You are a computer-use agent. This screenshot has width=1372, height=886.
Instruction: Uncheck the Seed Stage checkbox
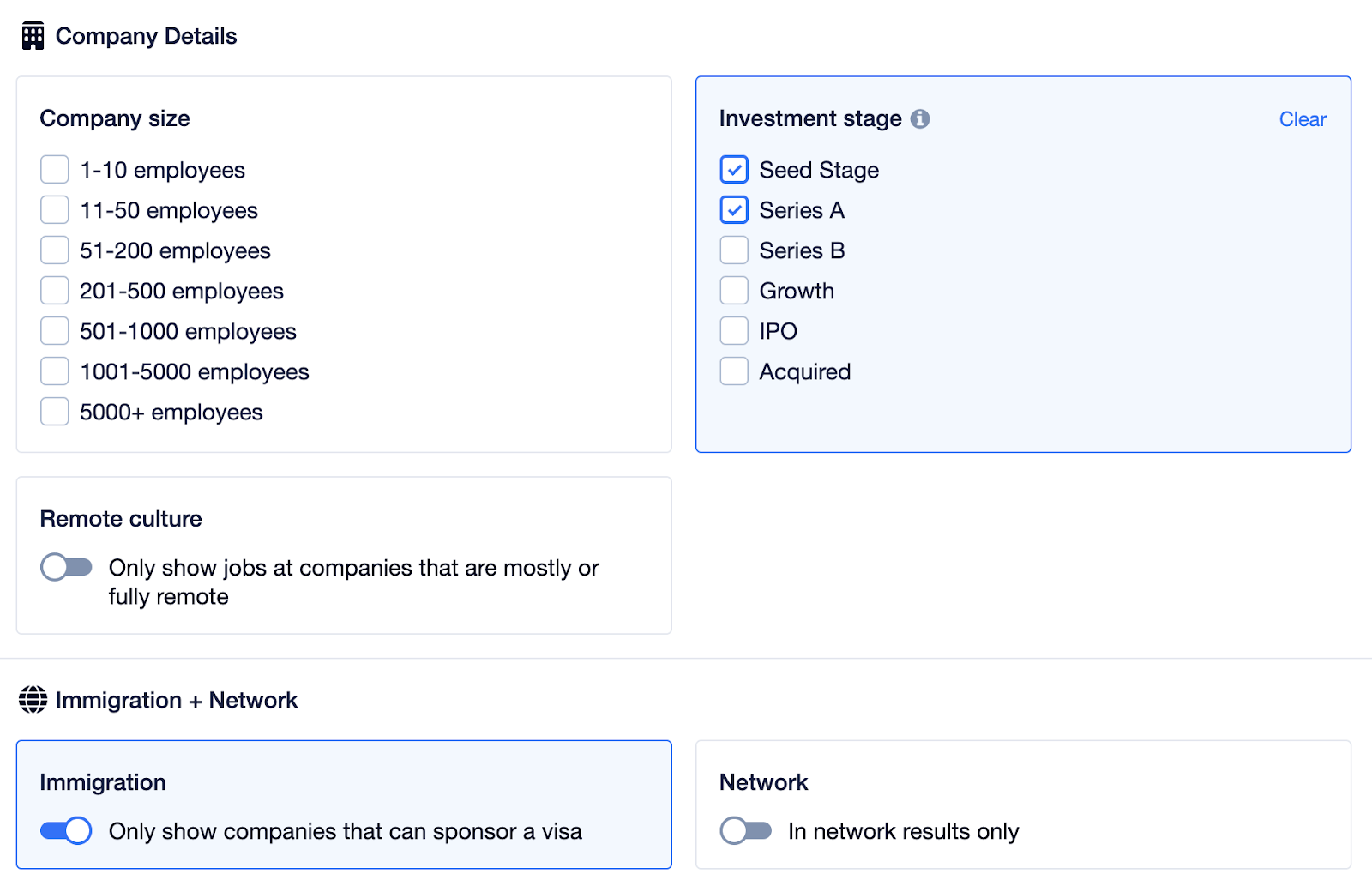click(x=734, y=170)
